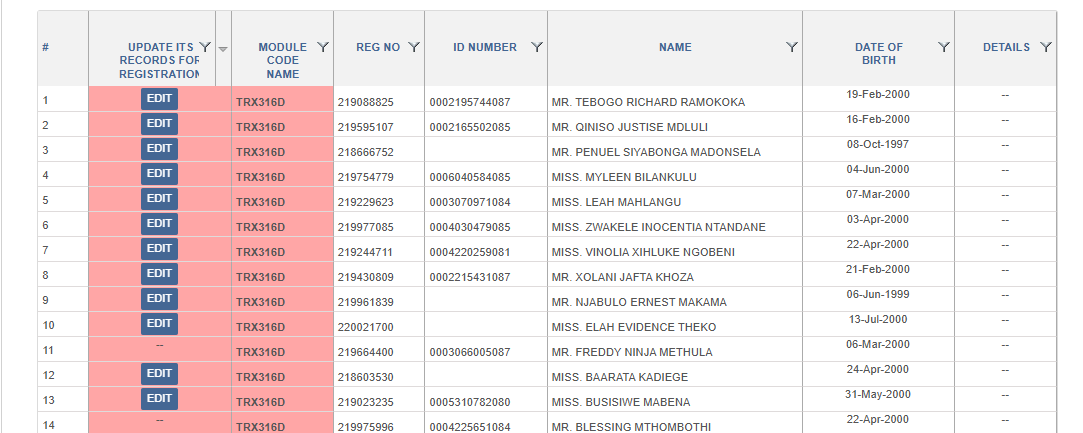
Task: Select reg number 219664400 cell
Action: [379, 349]
